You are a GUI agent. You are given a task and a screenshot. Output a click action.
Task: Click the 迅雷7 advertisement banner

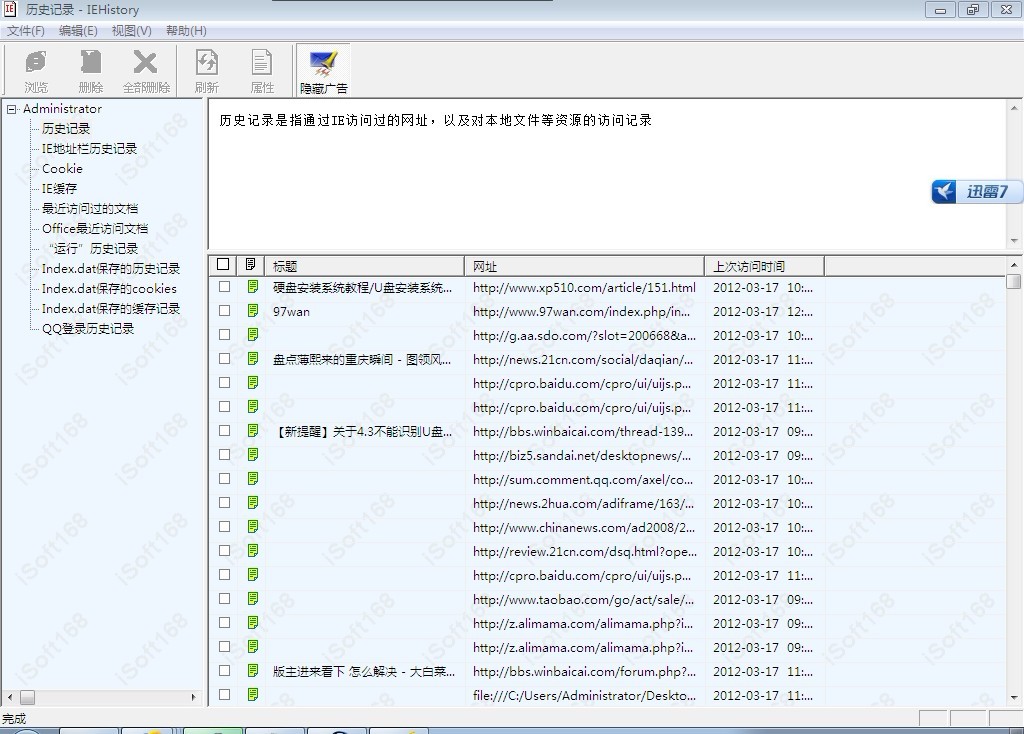pyautogui.click(x=976, y=192)
